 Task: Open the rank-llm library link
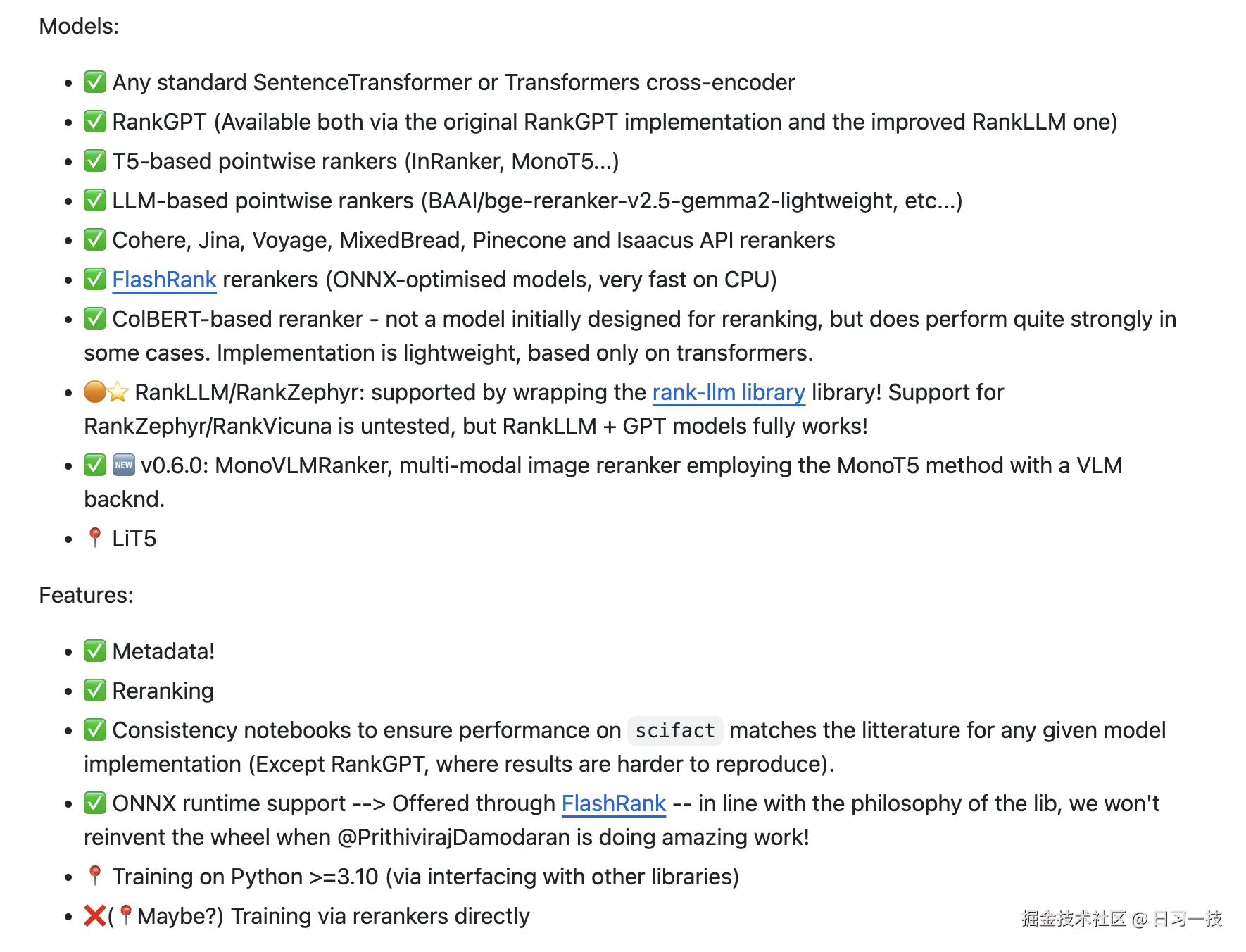tap(729, 392)
